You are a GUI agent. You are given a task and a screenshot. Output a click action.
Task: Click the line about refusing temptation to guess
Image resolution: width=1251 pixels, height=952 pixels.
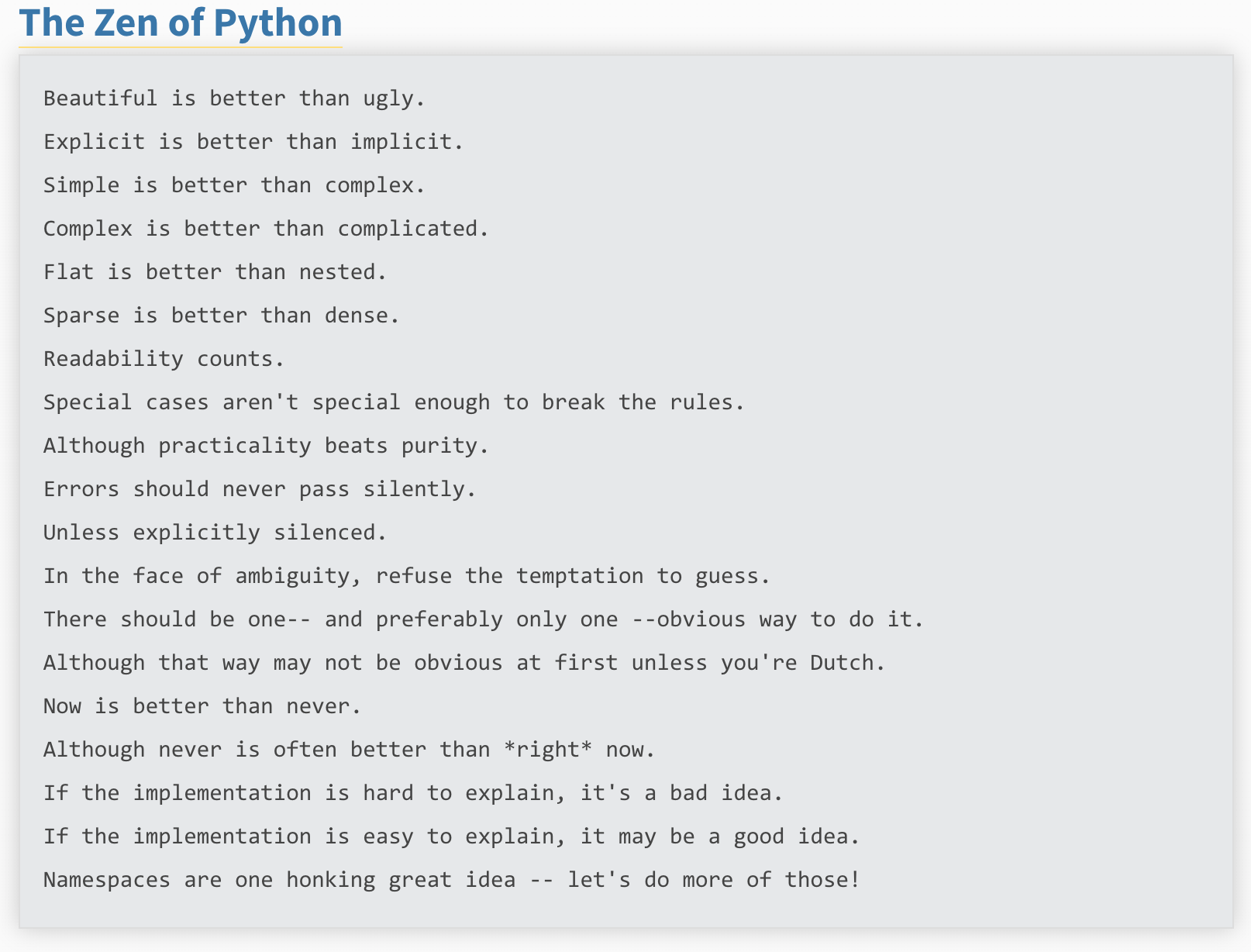coord(407,576)
